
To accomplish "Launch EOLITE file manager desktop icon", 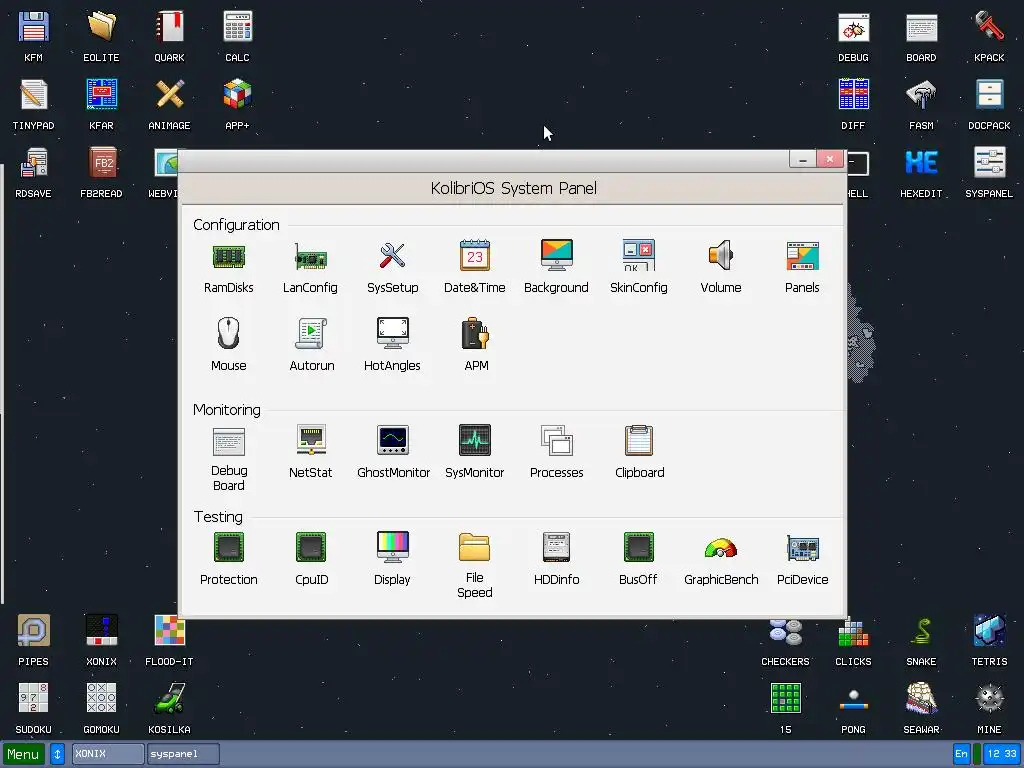I will coord(101,27).
